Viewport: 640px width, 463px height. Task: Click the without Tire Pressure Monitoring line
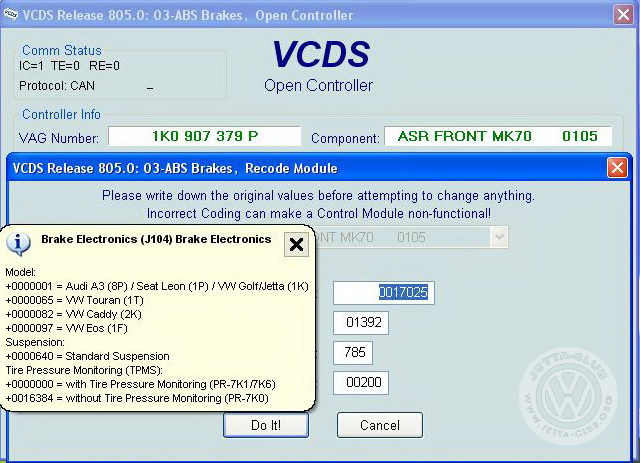pos(137,398)
